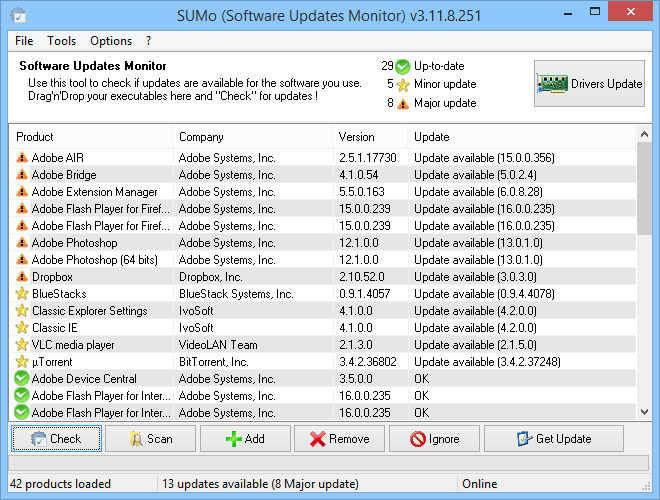660x500 pixels.
Task: Click the progress bar below the buttons
Action: 328,463
